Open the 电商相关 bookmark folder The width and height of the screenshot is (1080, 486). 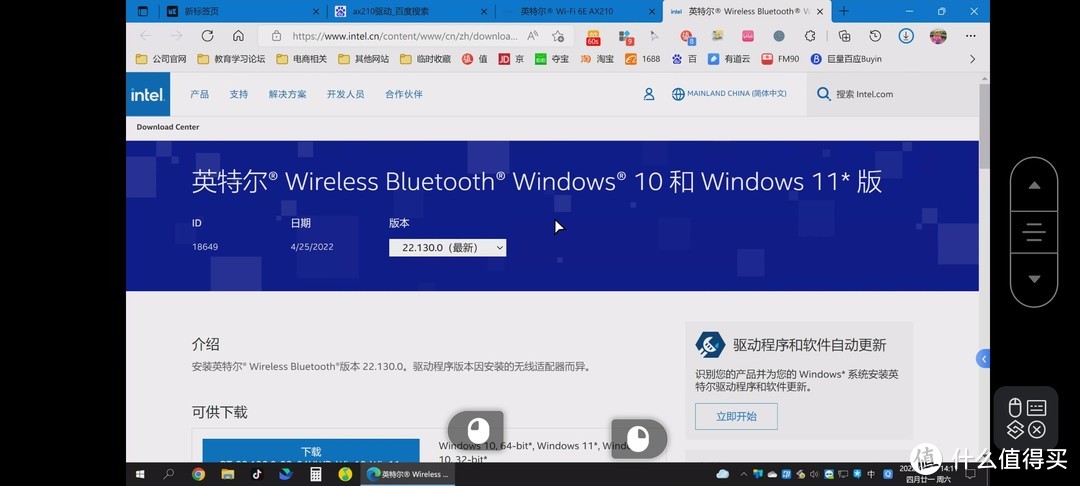(x=302, y=59)
